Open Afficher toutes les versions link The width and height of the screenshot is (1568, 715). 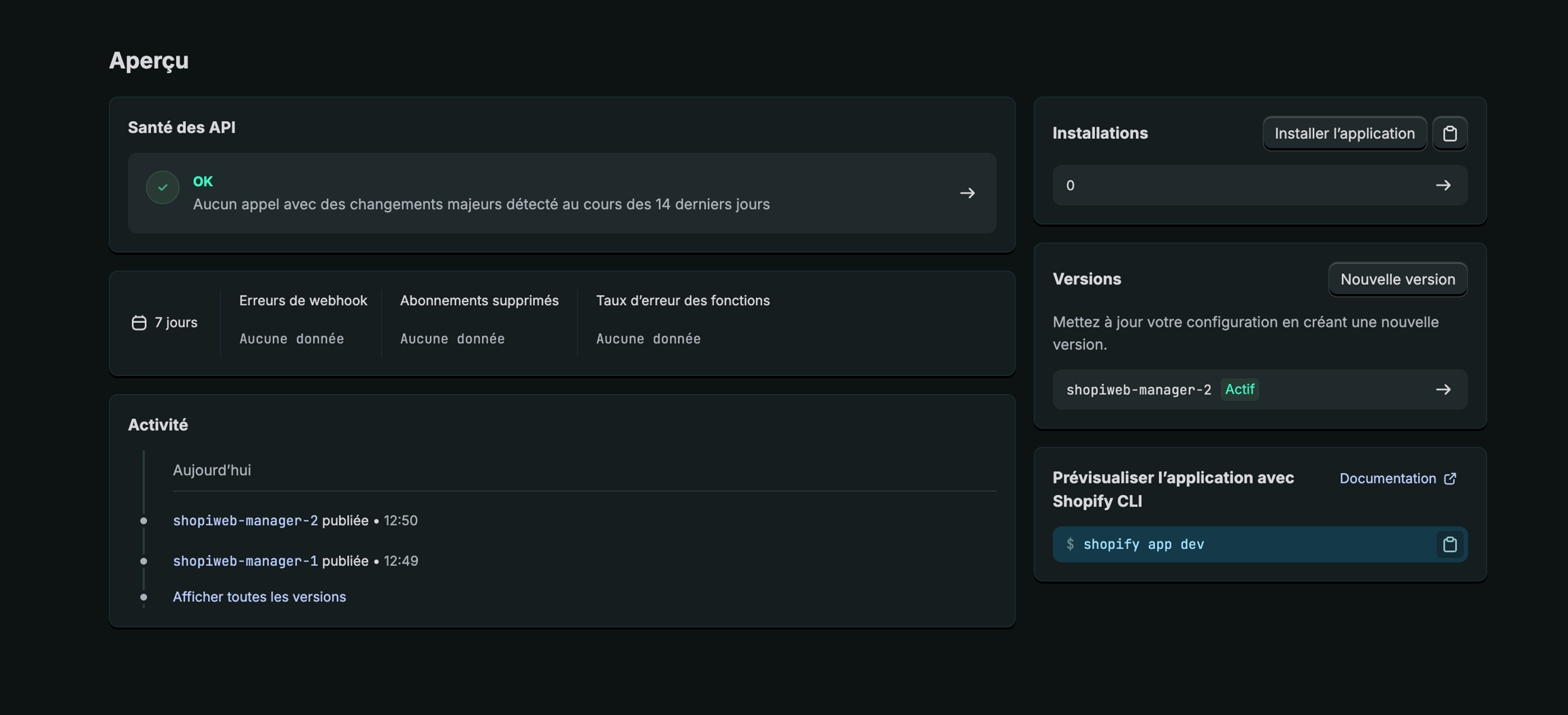tap(259, 597)
